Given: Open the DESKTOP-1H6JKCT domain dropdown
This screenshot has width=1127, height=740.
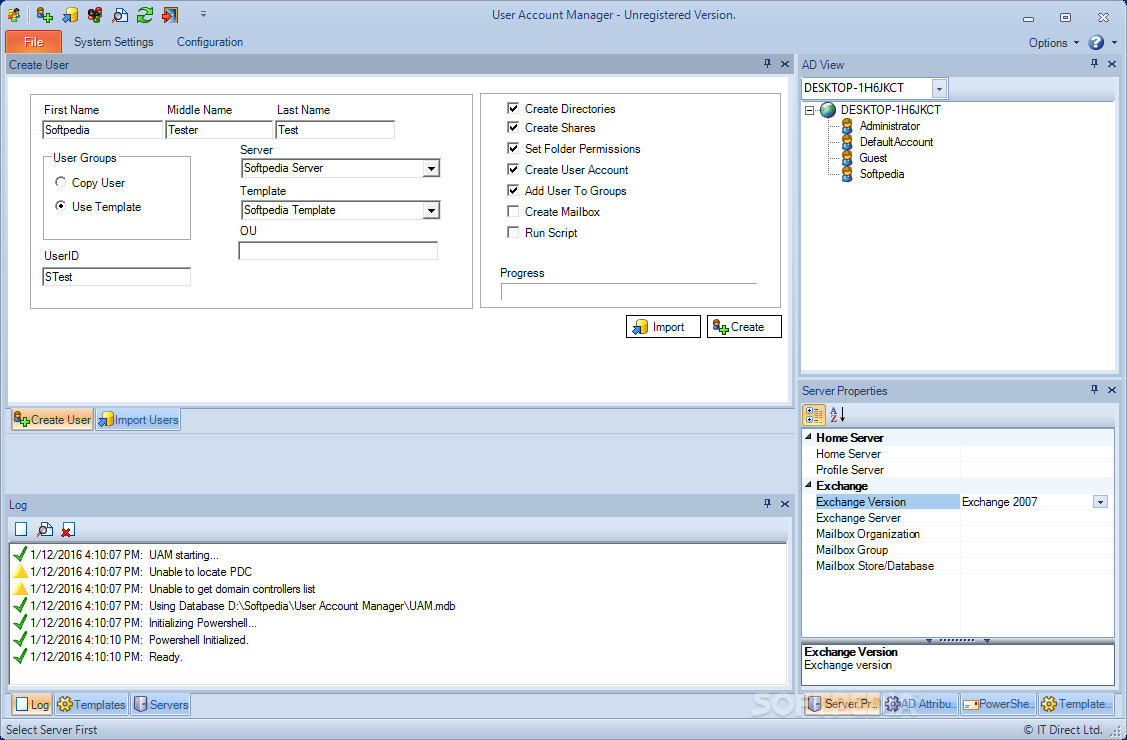Looking at the screenshot, I should [939, 88].
